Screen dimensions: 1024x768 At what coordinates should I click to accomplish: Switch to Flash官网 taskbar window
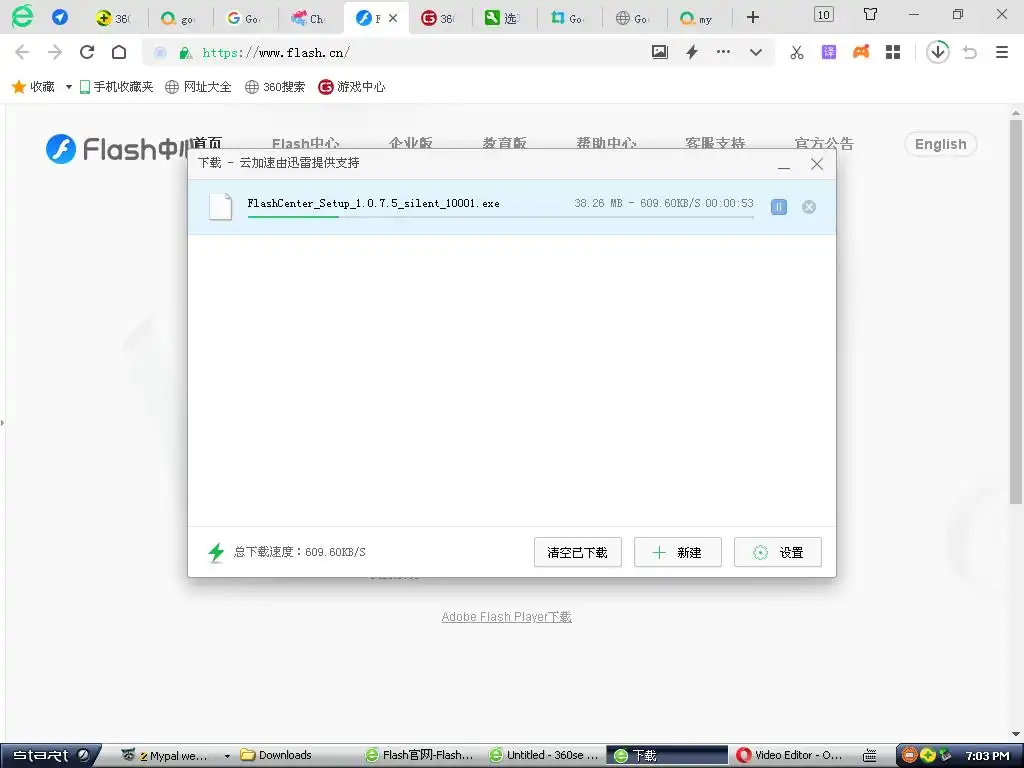421,756
